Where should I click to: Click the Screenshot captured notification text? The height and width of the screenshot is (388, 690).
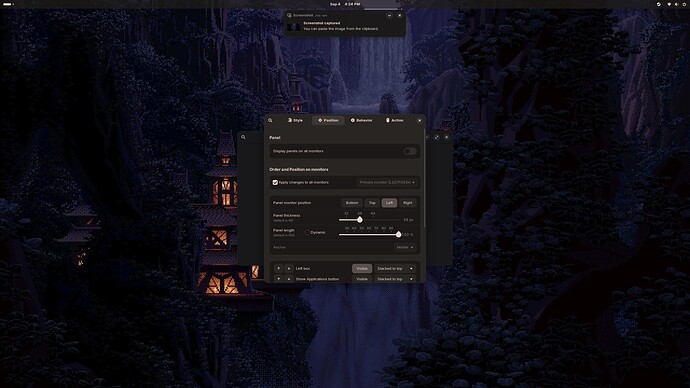tap(322, 23)
